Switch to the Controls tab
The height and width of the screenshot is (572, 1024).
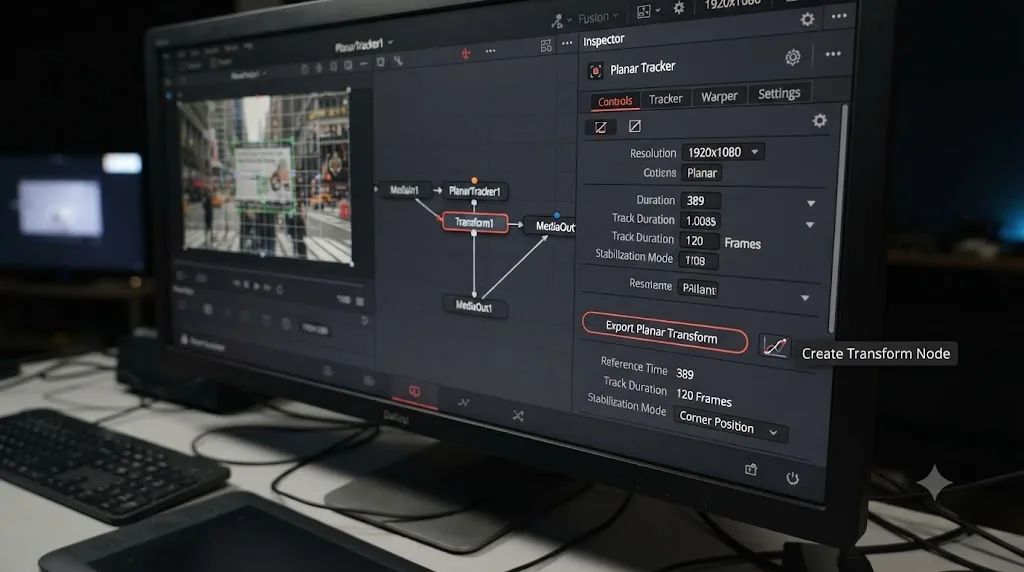[x=615, y=101]
